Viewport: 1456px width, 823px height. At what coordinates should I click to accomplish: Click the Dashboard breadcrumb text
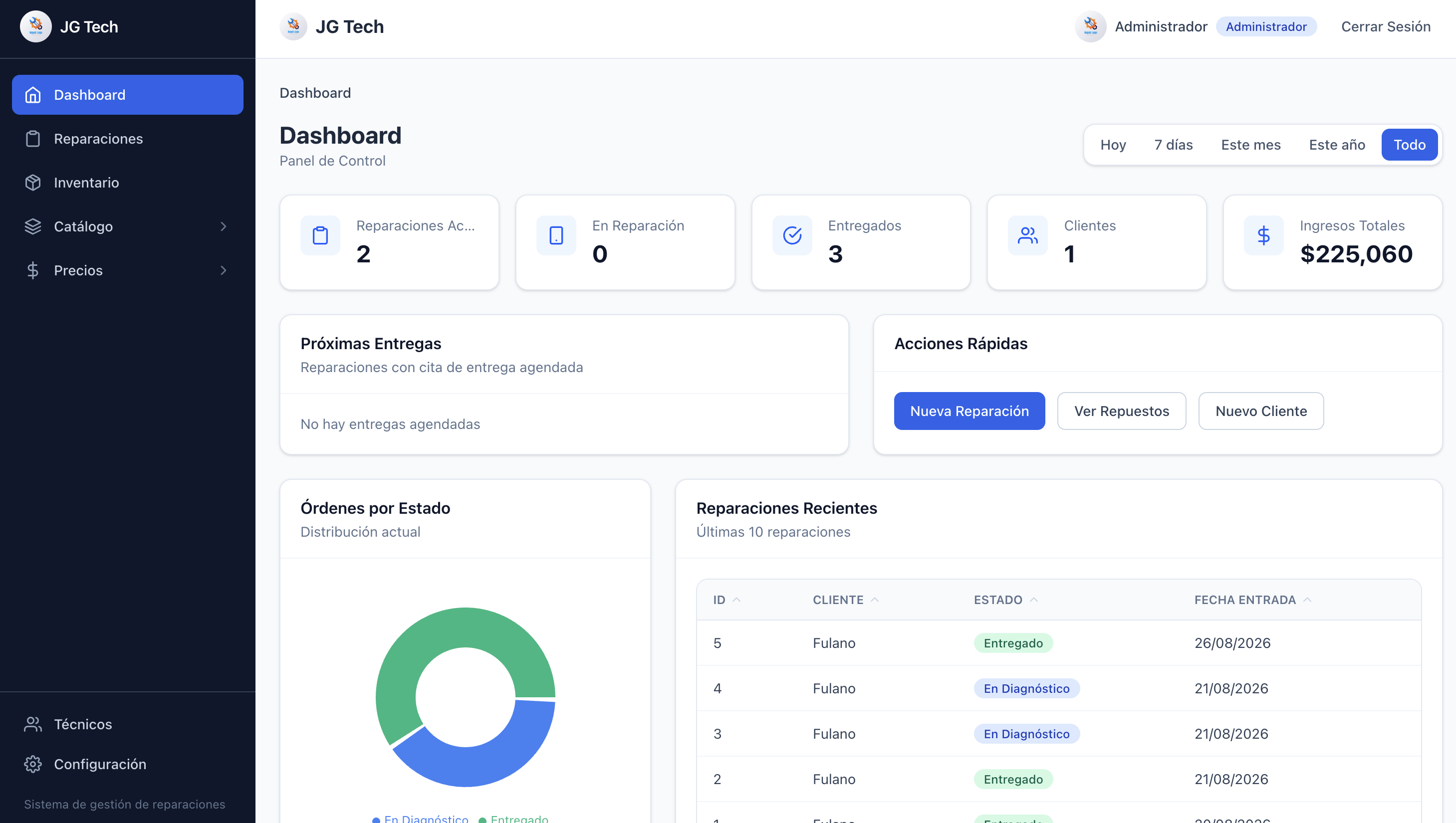point(315,93)
